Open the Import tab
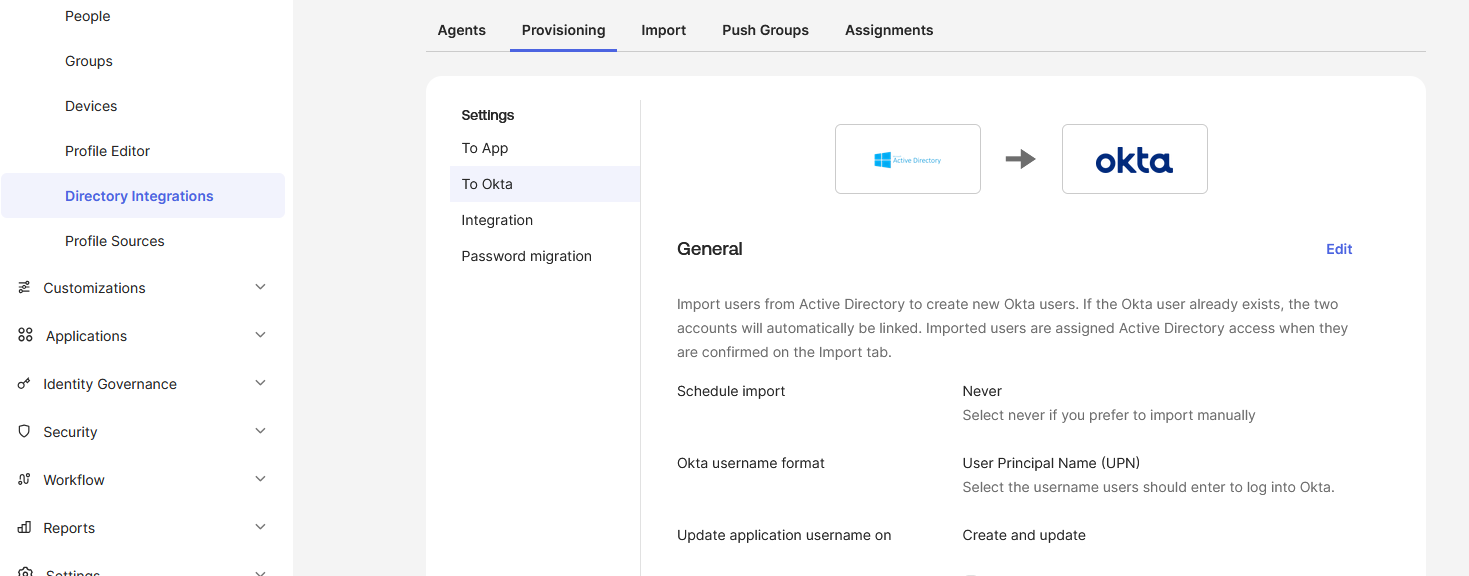The width and height of the screenshot is (1469, 576). pos(664,30)
